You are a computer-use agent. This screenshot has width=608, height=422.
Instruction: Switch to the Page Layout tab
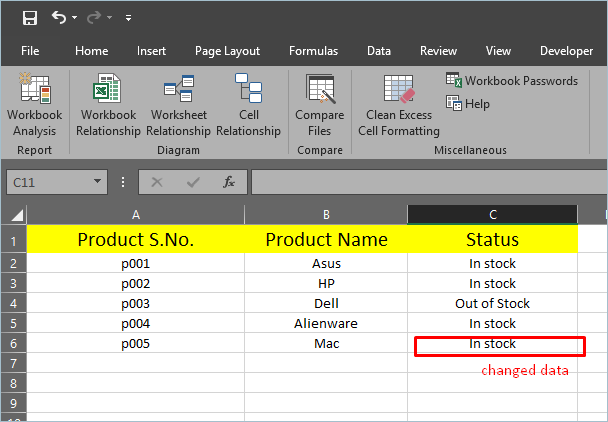(x=227, y=51)
